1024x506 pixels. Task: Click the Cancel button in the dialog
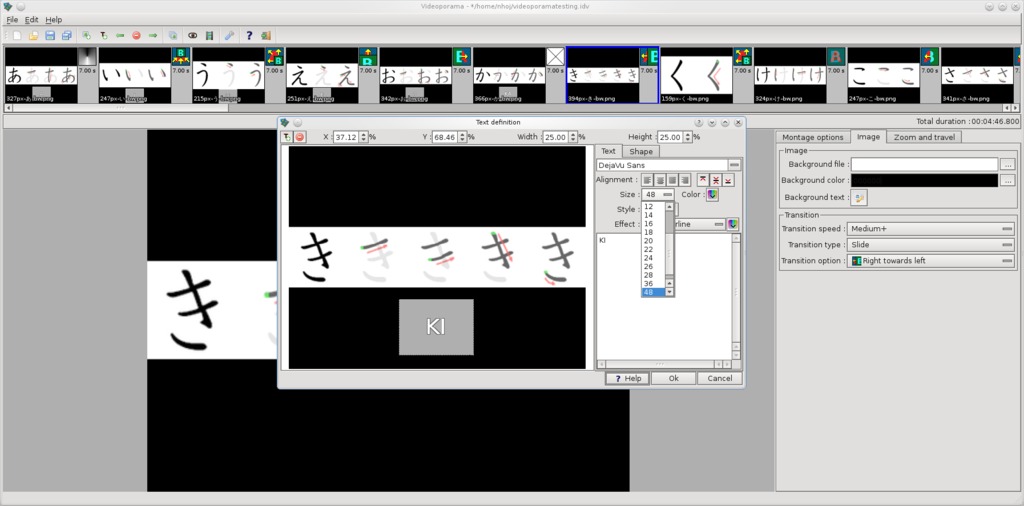[x=720, y=379]
